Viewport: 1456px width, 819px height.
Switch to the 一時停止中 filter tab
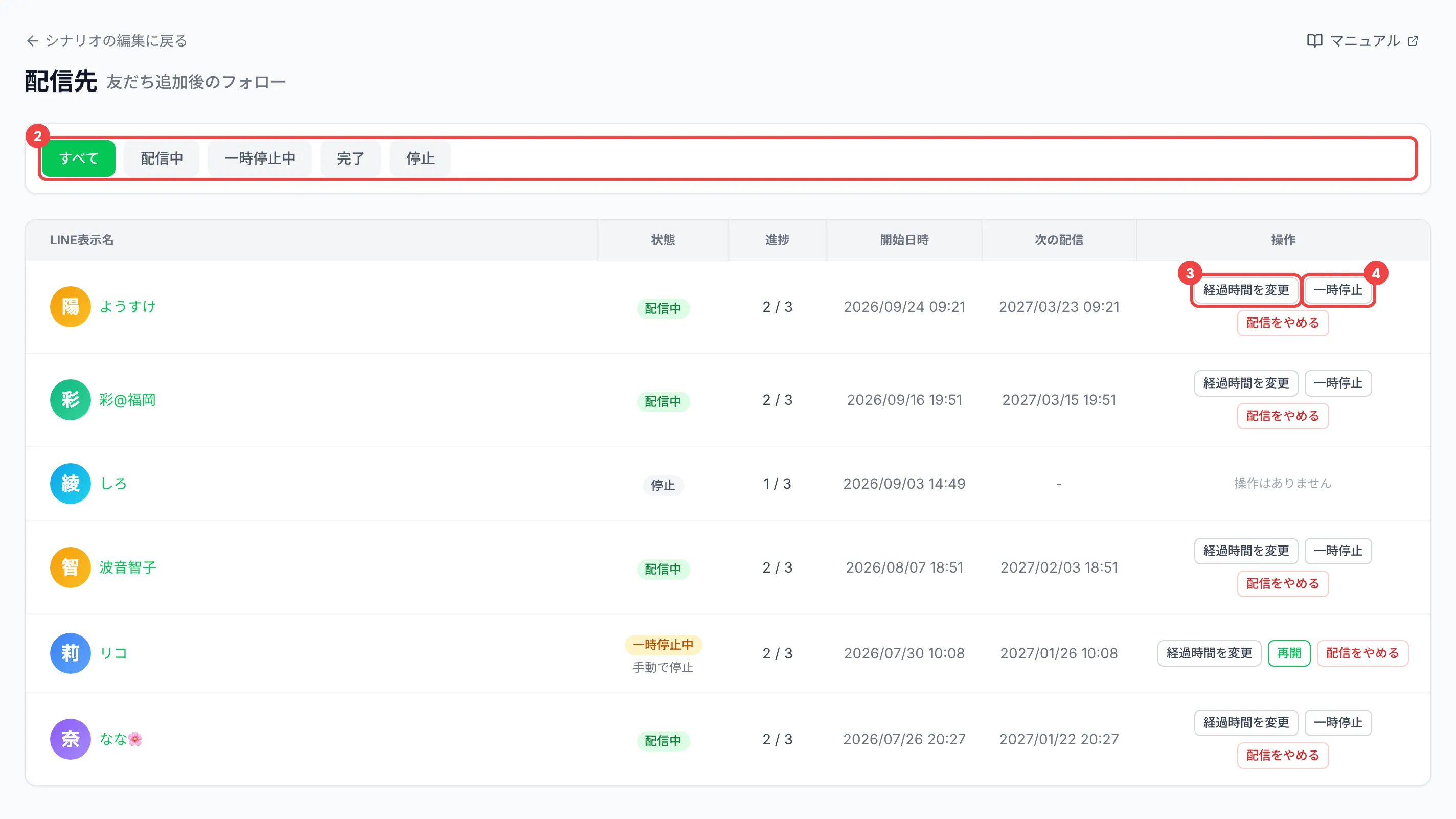click(259, 158)
